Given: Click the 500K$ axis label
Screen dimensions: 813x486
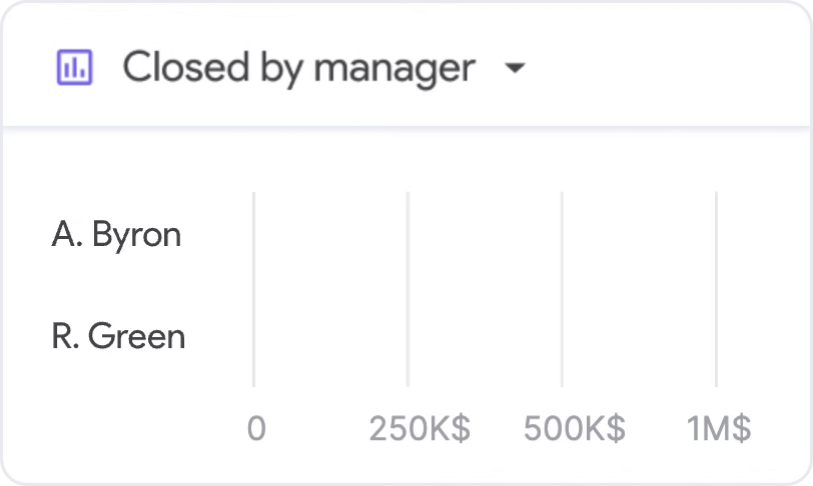Looking at the screenshot, I should (x=574, y=428).
